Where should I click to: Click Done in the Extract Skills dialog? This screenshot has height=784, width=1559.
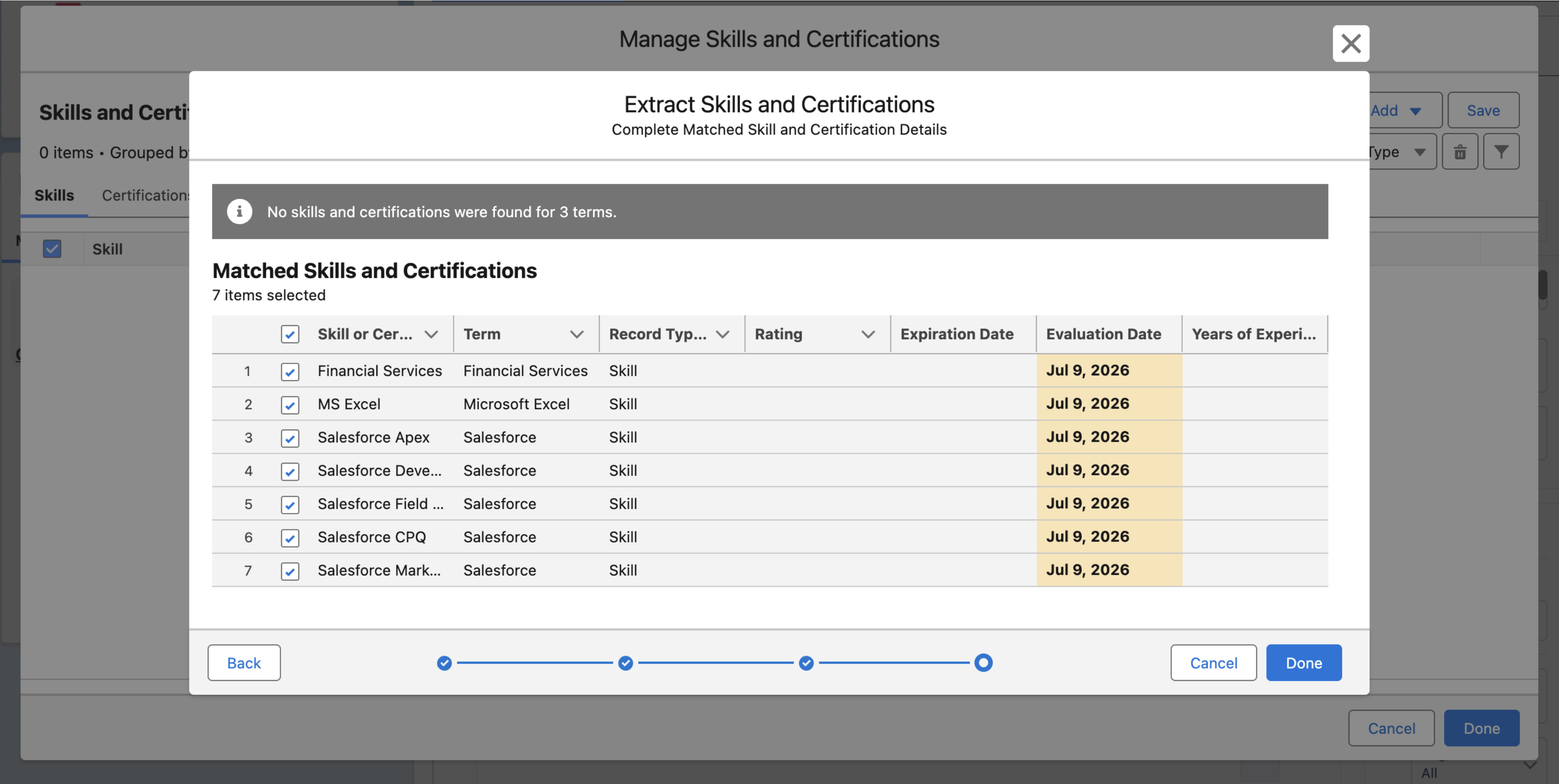click(1303, 663)
